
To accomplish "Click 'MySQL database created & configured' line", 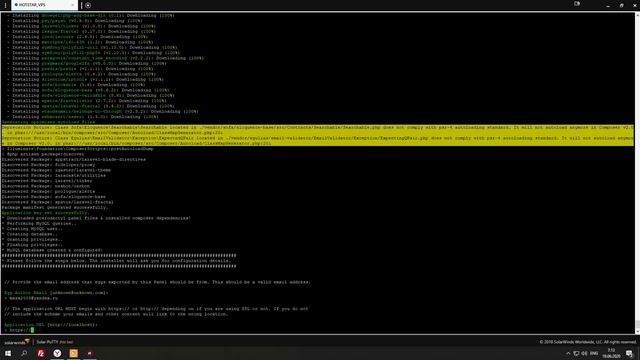I will click(x=52, y=250).
